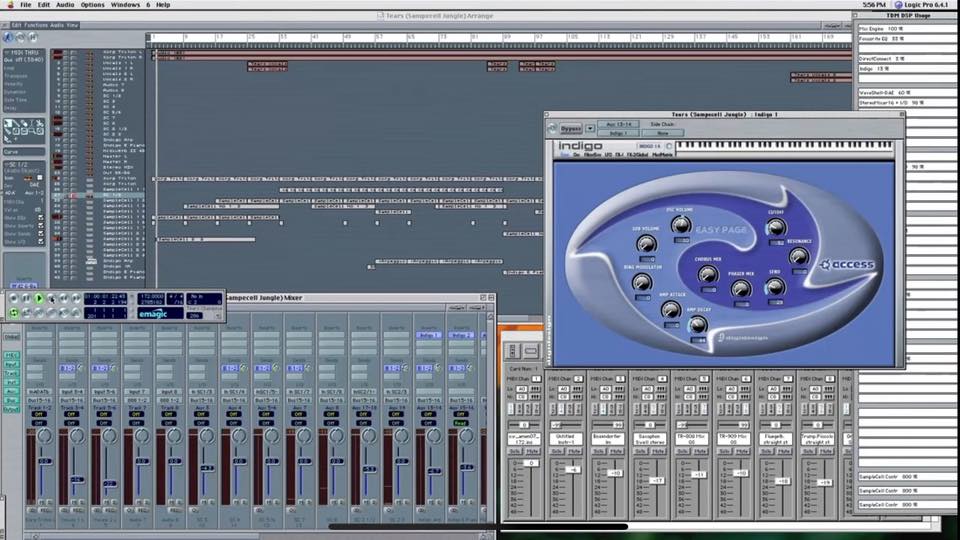Turn the Cutoff knob in Indigo
This screenshot has height=540, width=960.
(776, 228)
